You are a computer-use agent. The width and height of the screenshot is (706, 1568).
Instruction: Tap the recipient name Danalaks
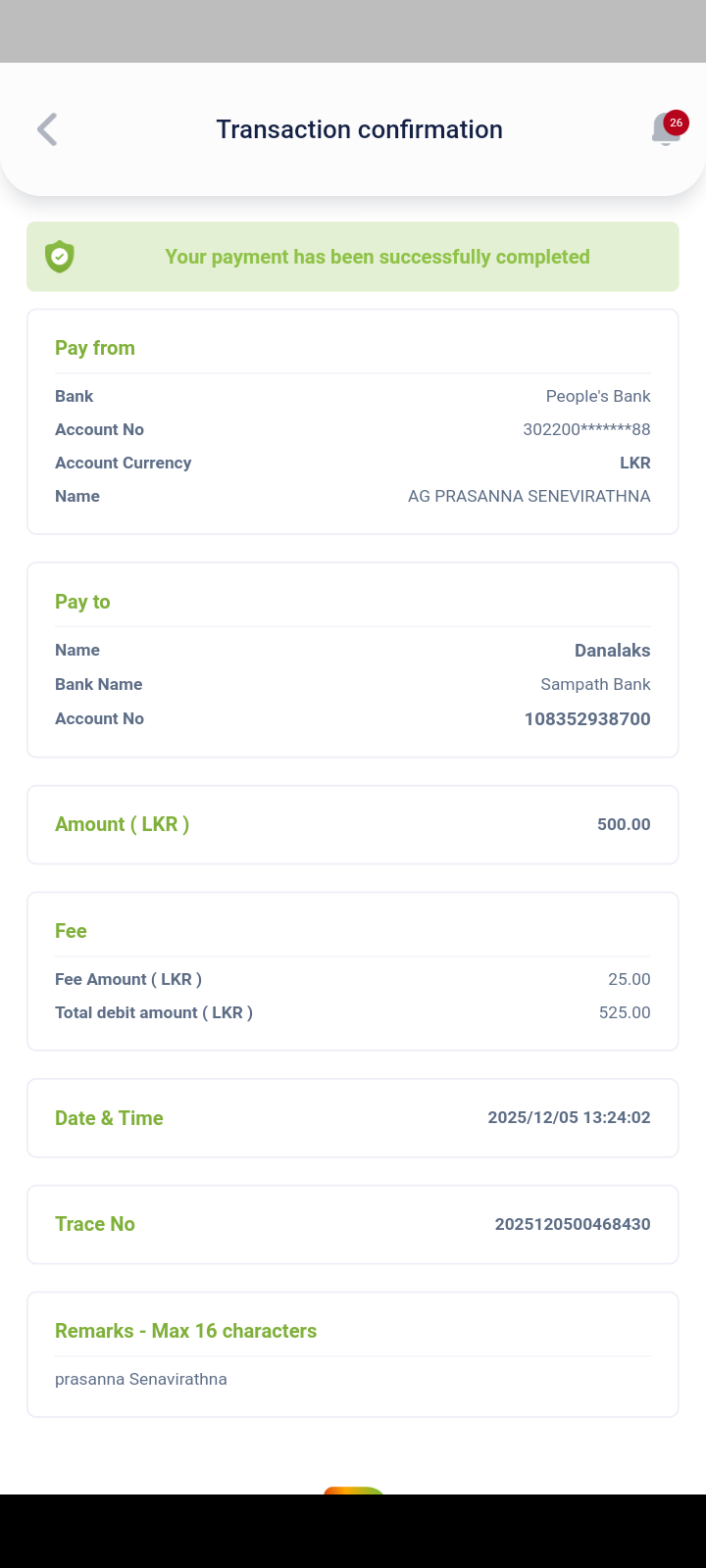tap(612, 650)
